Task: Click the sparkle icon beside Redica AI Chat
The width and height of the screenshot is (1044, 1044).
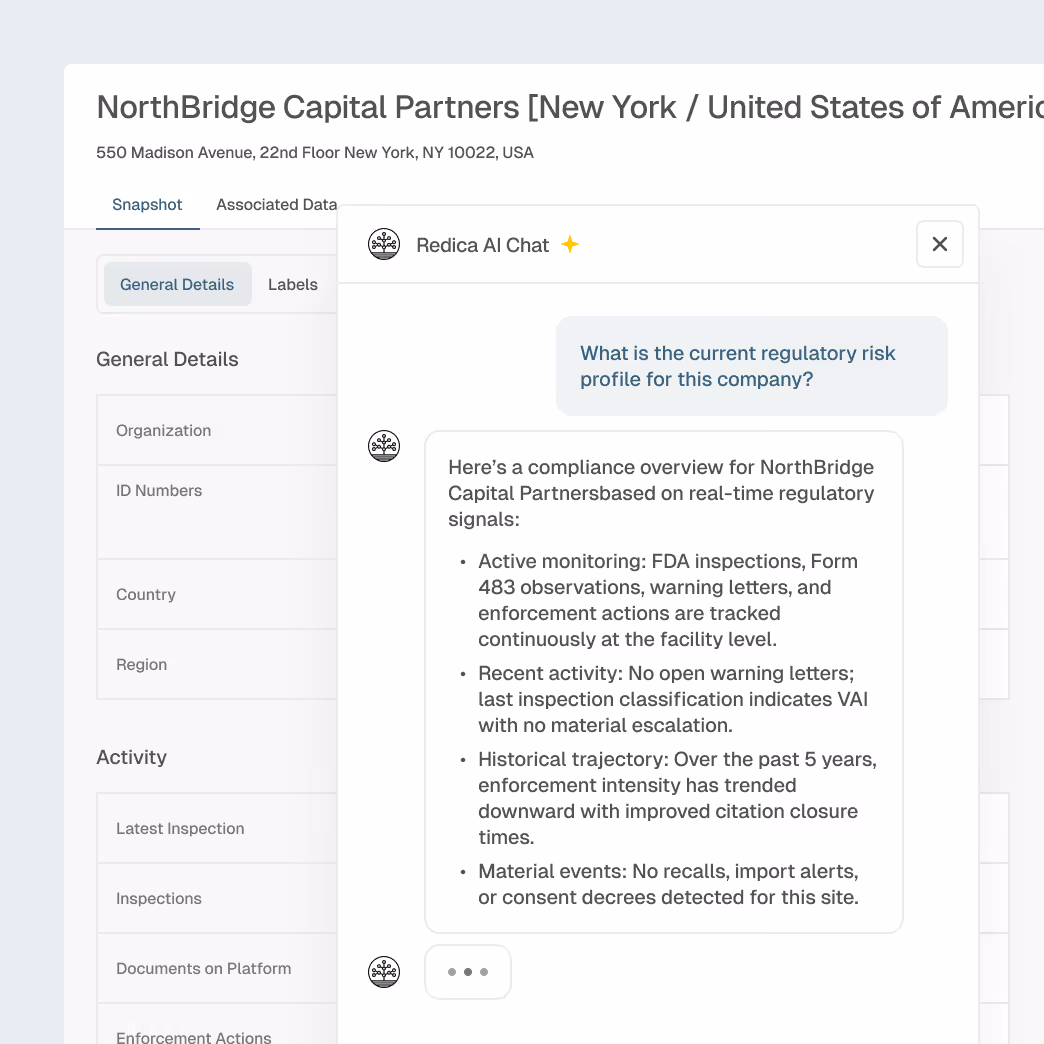Action: coord(569,243)
